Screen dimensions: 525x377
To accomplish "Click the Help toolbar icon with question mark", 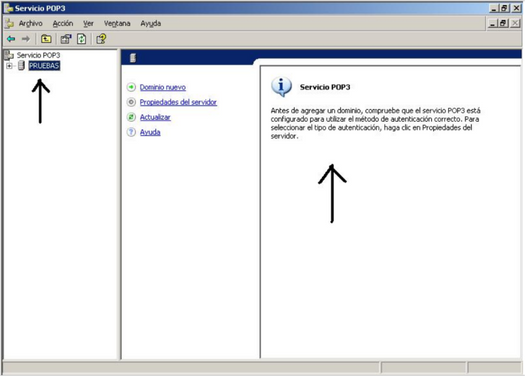I will tap(101, 39).
